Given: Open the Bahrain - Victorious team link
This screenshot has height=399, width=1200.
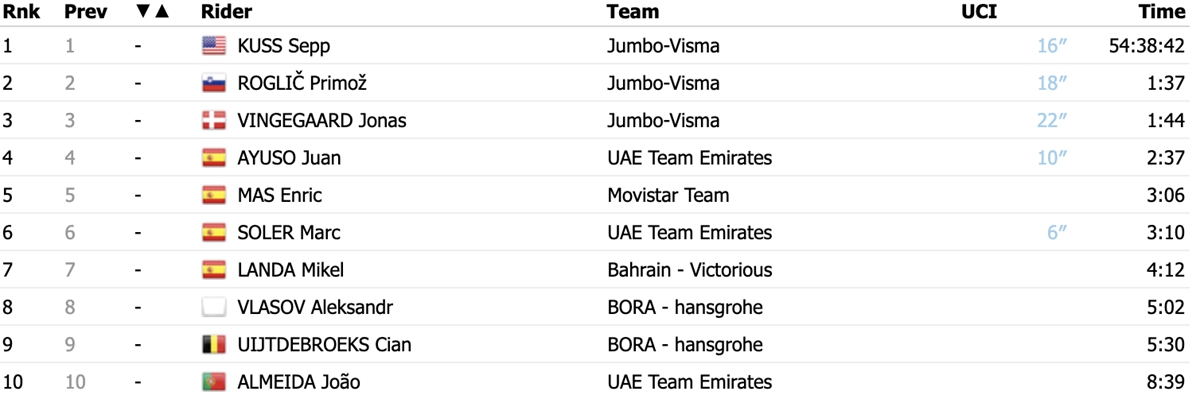Looking at the screenshot, I should click(690, 270).
